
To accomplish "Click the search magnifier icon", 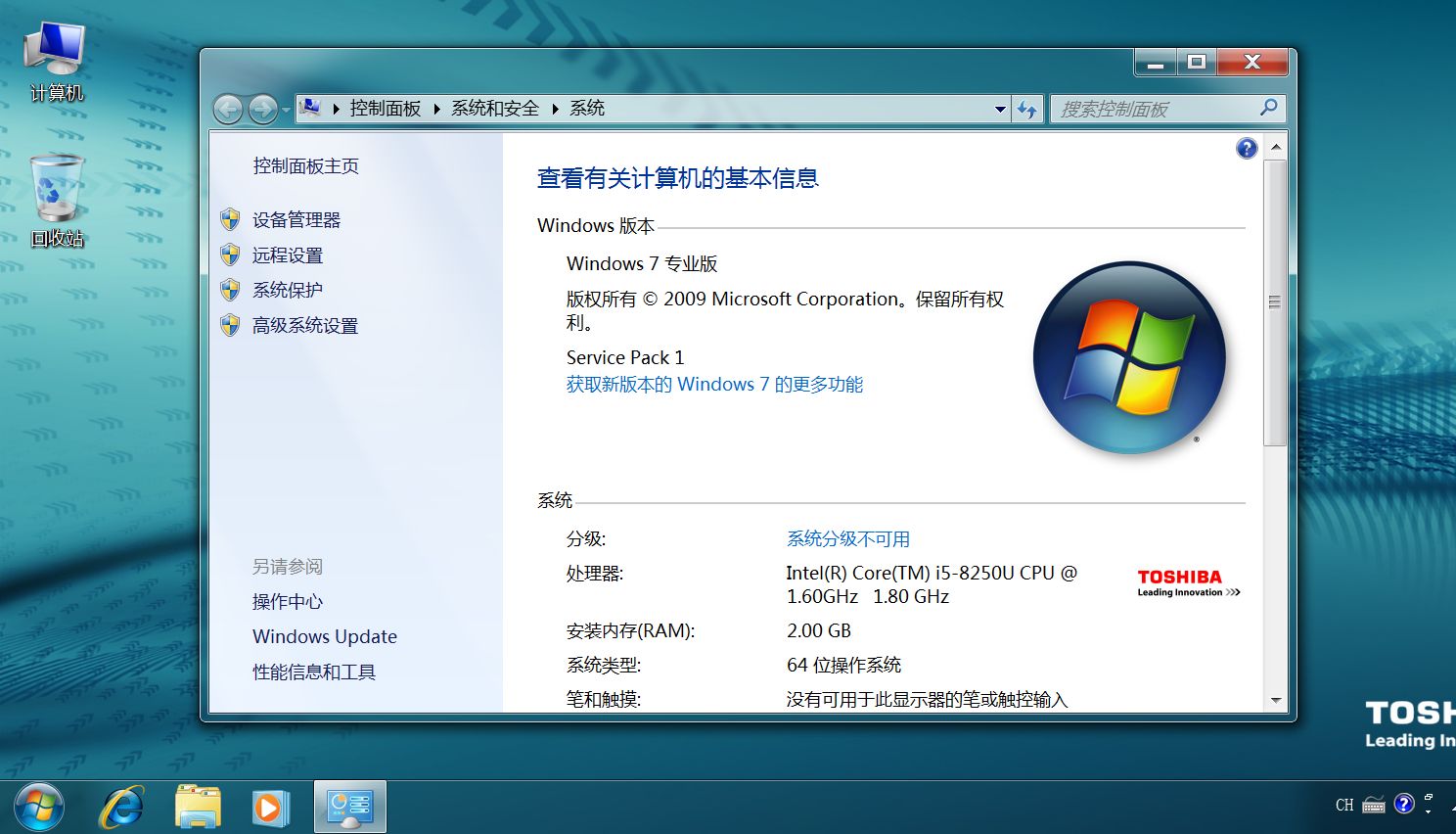I will coord(1269,108).
